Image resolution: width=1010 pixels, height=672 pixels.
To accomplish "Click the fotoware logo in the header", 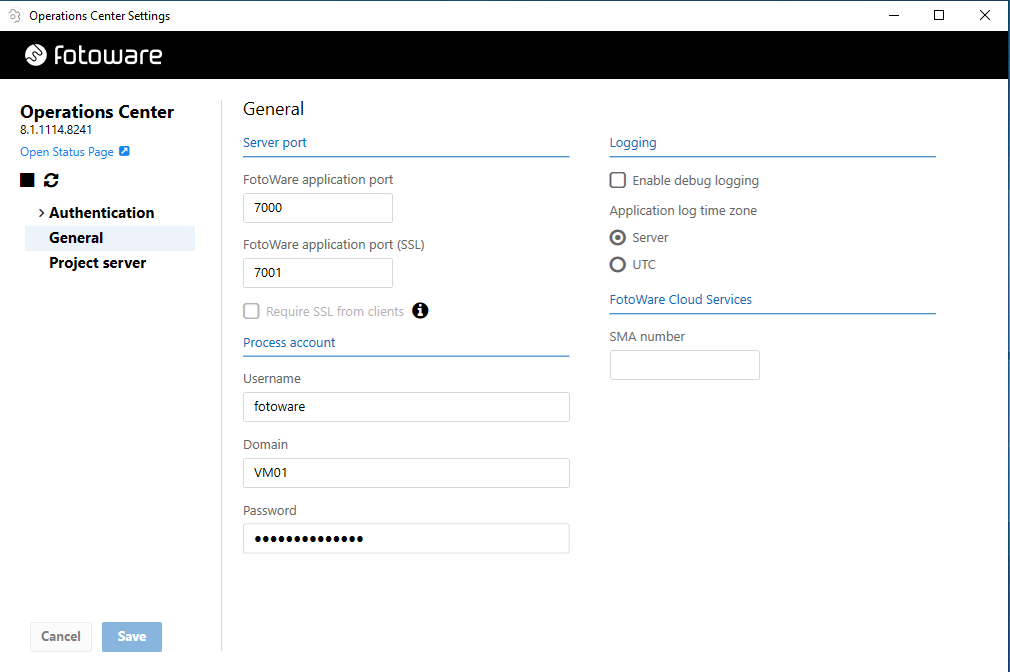I will coord(93,55).
